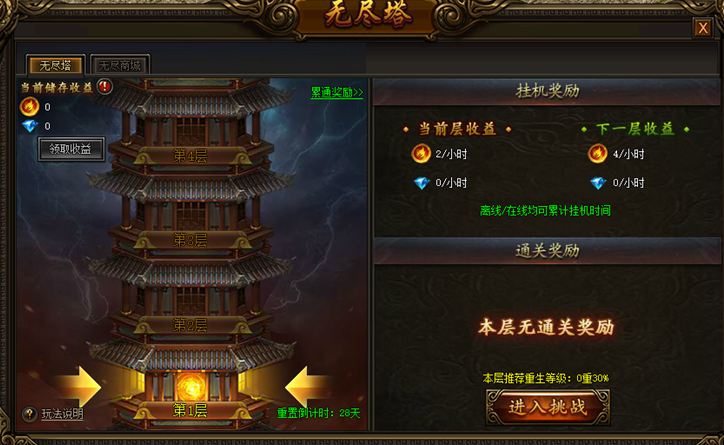This screenshot has height=445, width=724.
Task: Start the challenge with 进入挑战
Action: (548, 407)
